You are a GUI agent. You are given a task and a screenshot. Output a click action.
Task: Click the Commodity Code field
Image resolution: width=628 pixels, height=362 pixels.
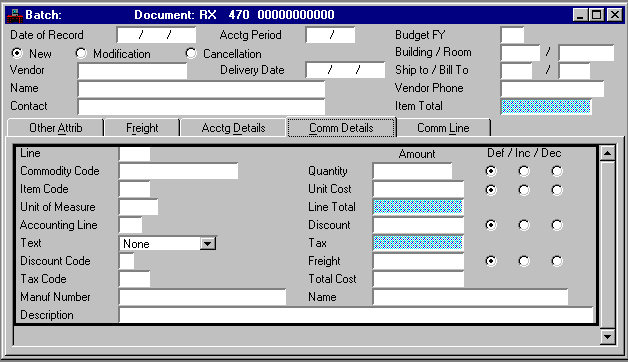pos(179,171)
